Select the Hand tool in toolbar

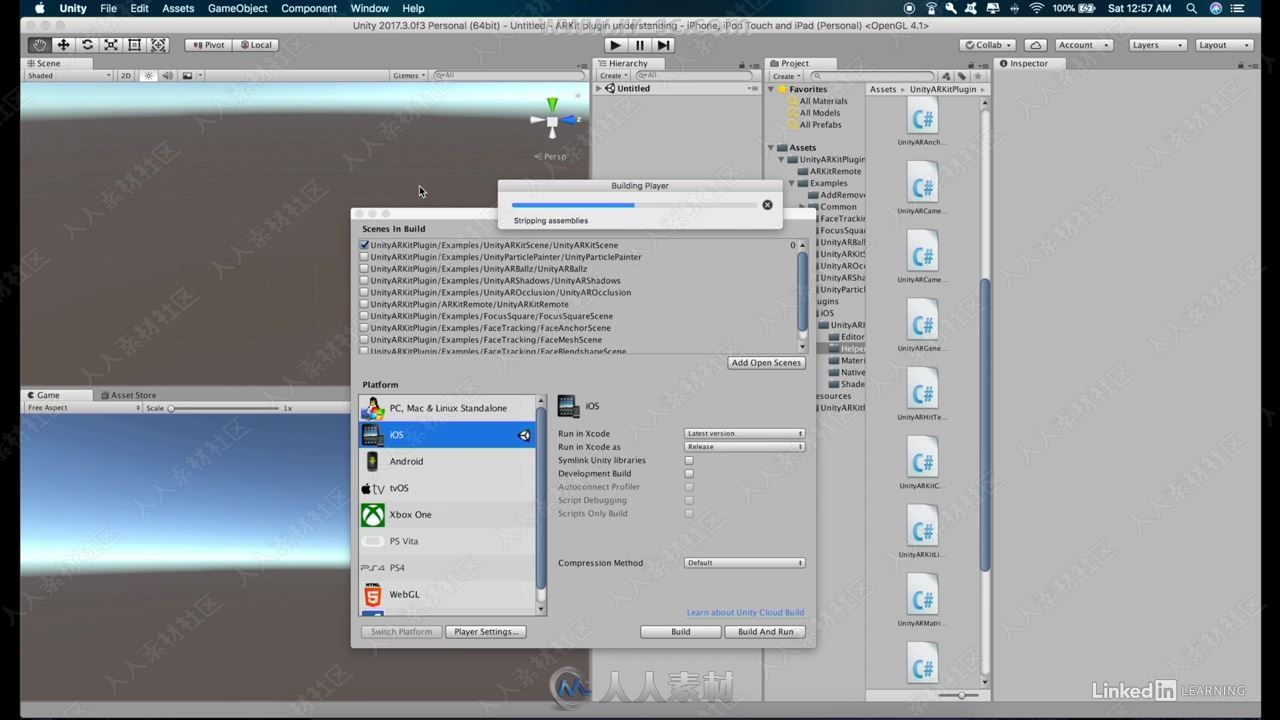[x=39, y=45]
